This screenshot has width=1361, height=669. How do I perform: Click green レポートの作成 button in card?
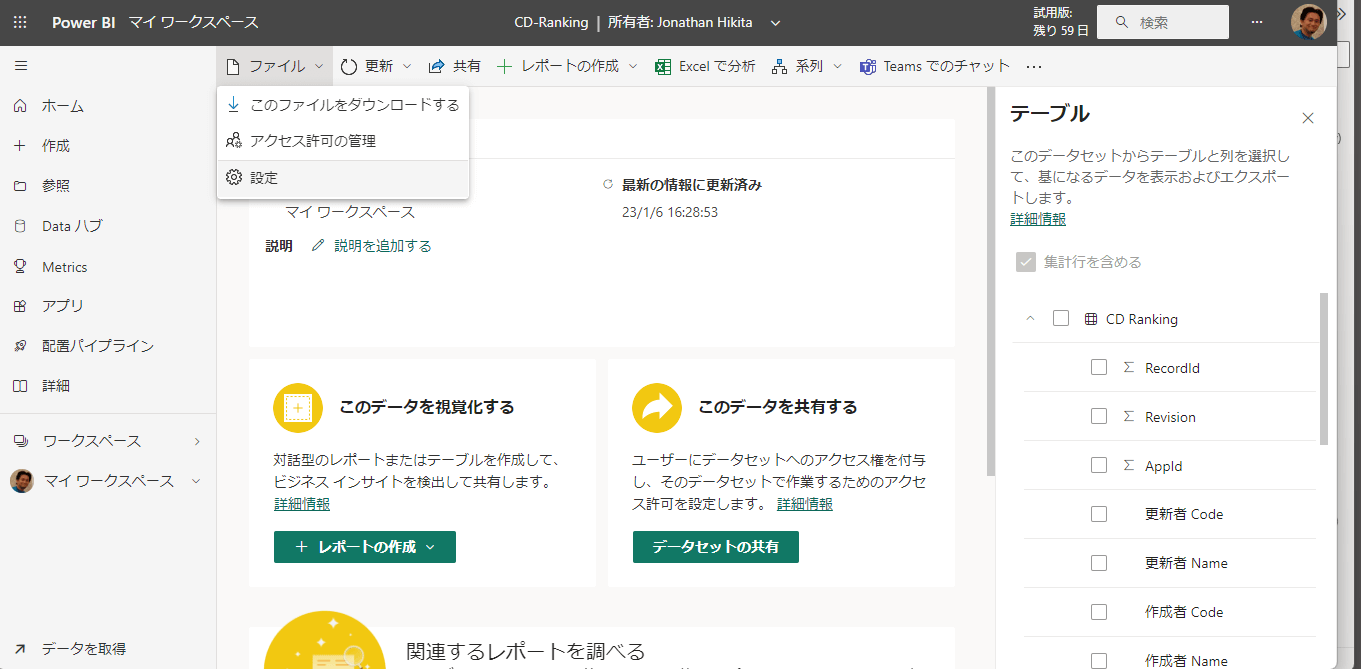pyautogui.click(x=365, y=547)
